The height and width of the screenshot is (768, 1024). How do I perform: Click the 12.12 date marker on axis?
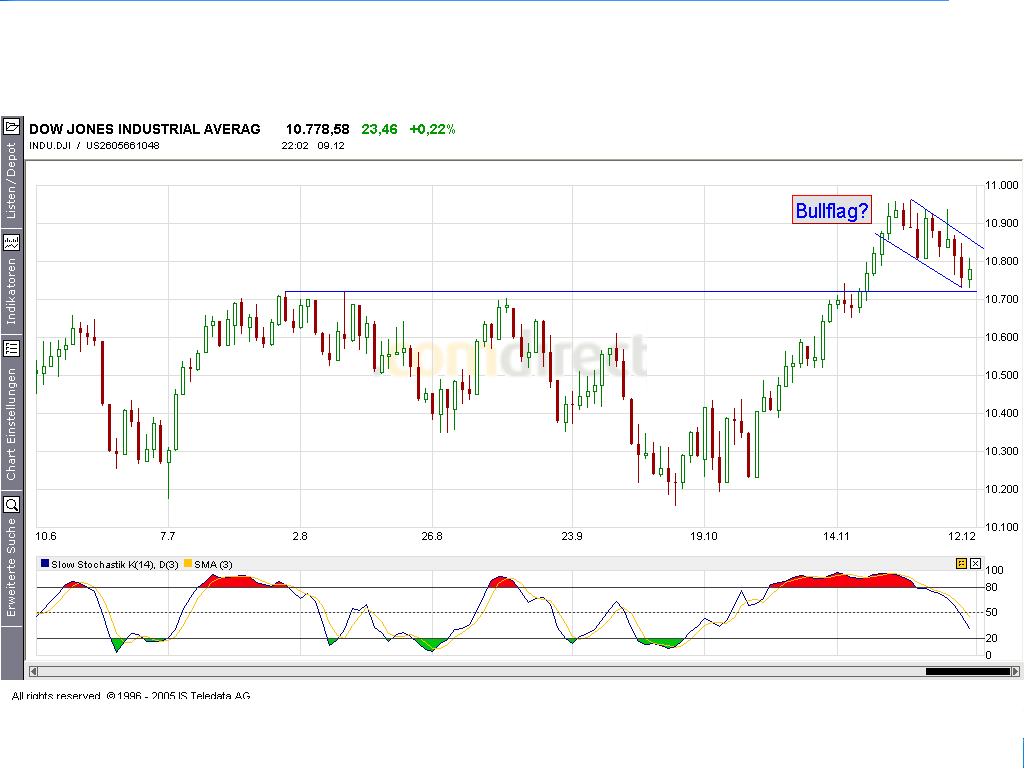962,536
